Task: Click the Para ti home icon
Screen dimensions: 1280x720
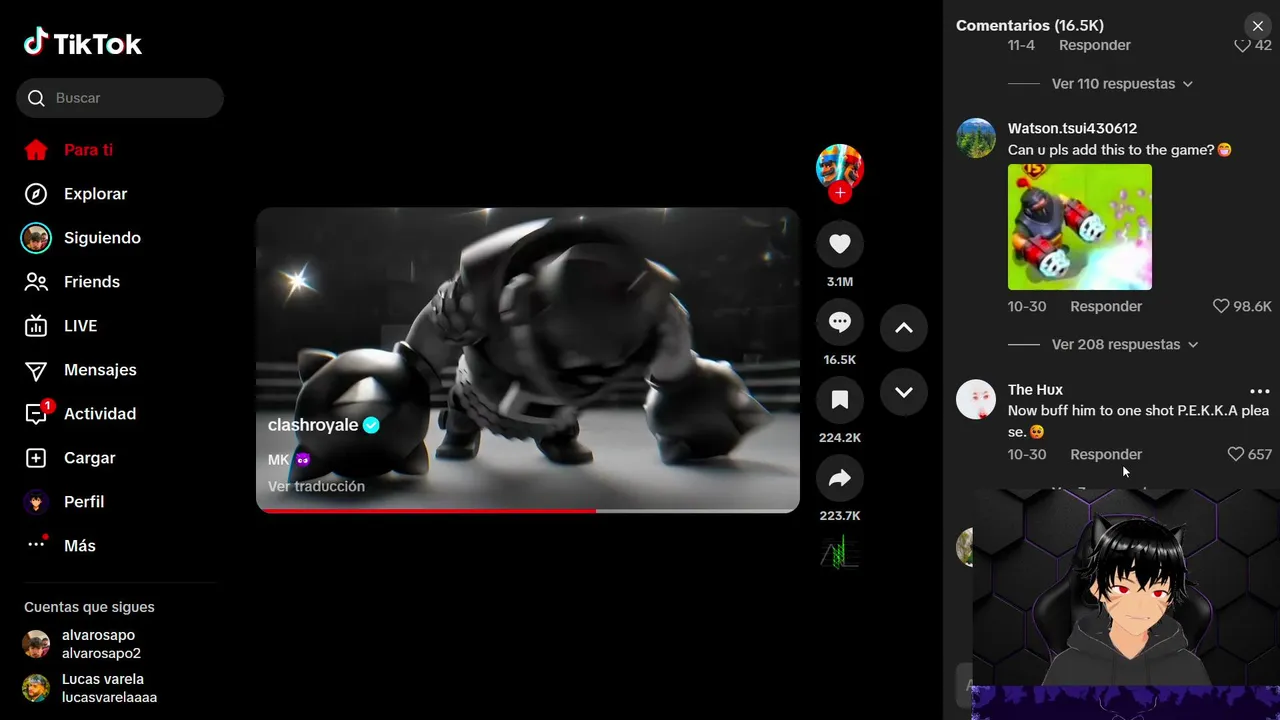Action: click(36, 150)
